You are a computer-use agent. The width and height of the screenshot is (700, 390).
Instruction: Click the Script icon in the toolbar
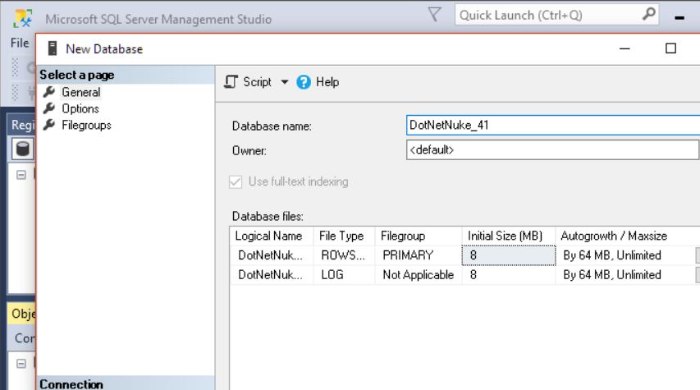pos(231,82)
